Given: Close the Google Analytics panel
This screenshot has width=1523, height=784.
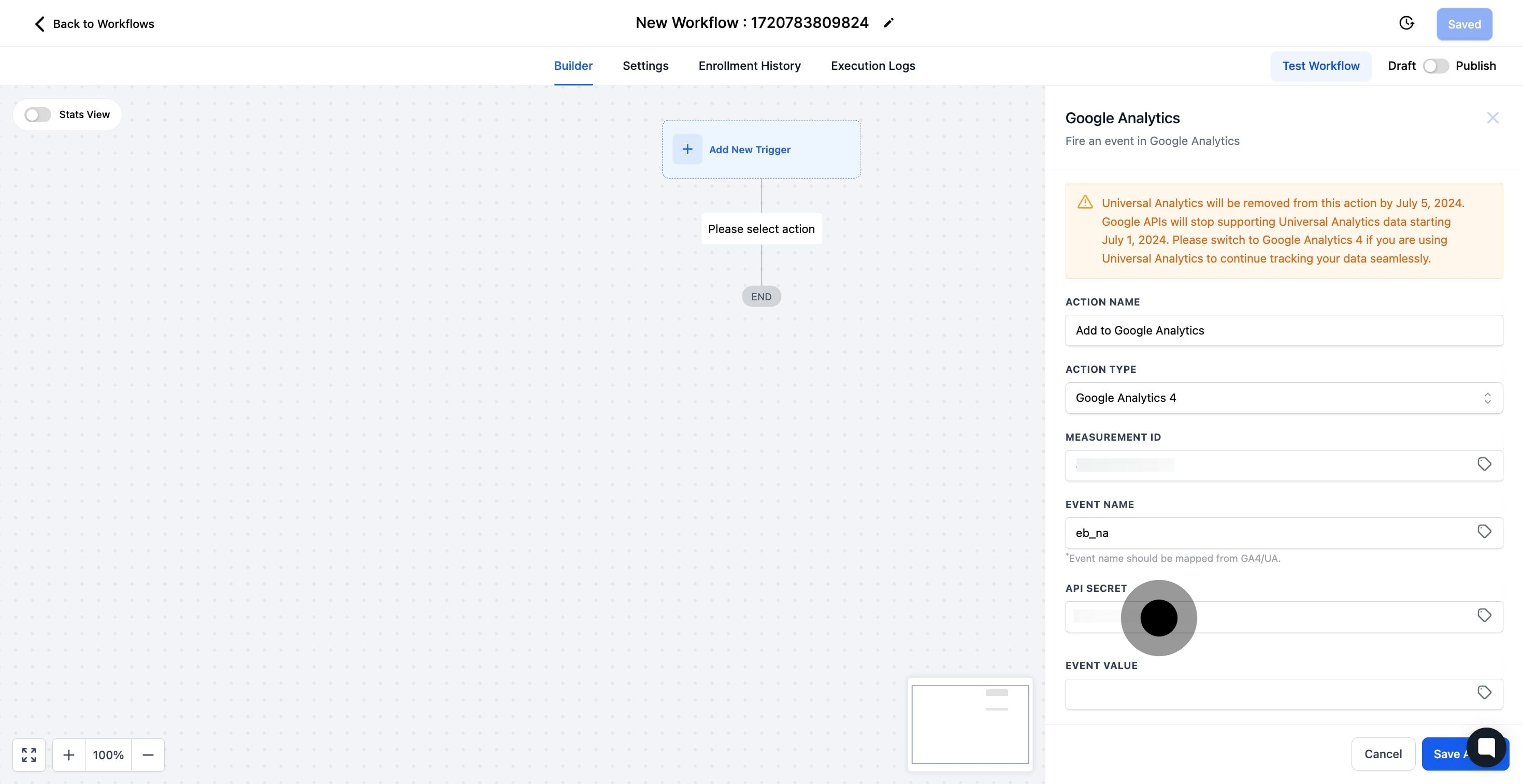Looking at the screenshot, I should point(1492,118).
